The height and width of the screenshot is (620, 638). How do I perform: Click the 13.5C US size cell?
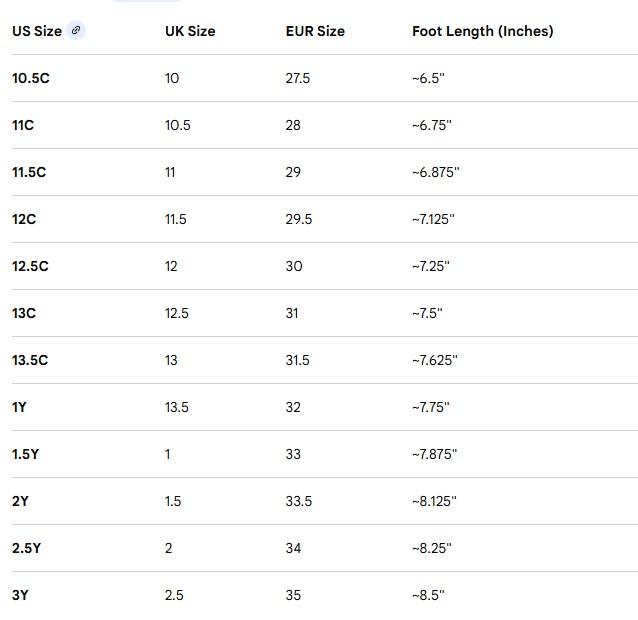[30, 360]
